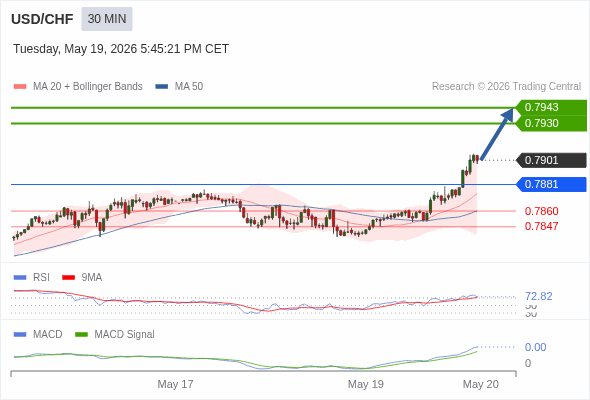
Task: Click the May 19 date axis label
Action: (366, 384)
